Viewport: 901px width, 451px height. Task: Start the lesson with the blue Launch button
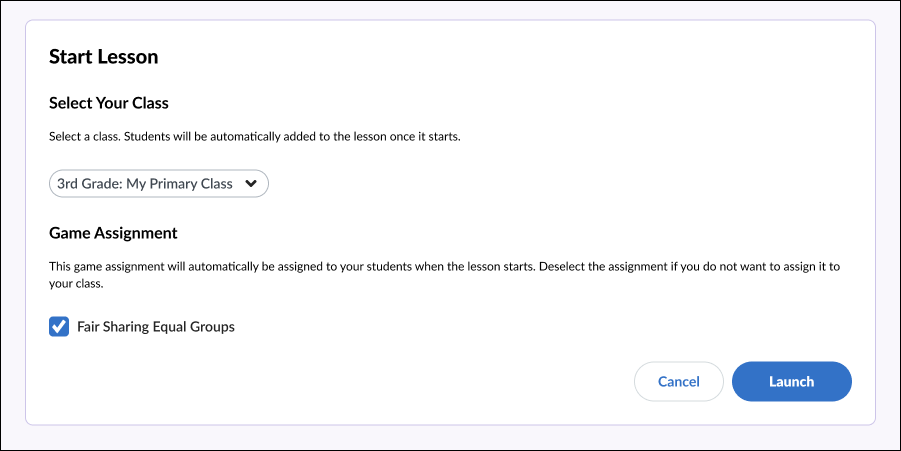791,381
